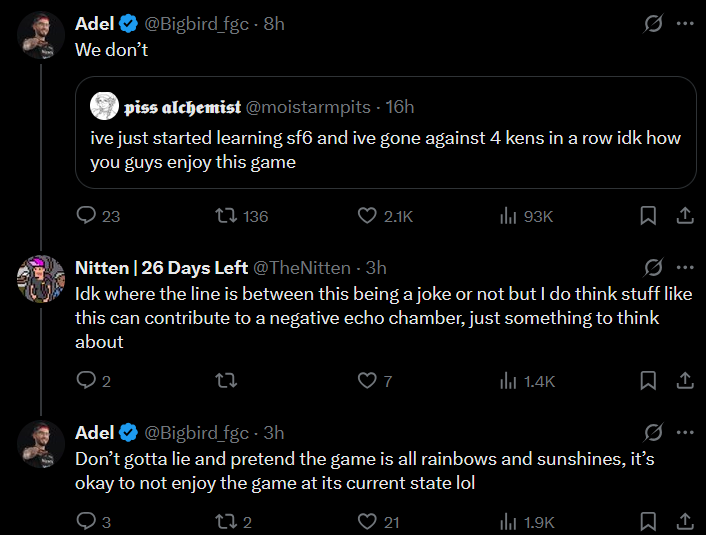Open @Bigbird_fgc handle on top tweet
Screen dimensions: 706x535
point(198,24)
